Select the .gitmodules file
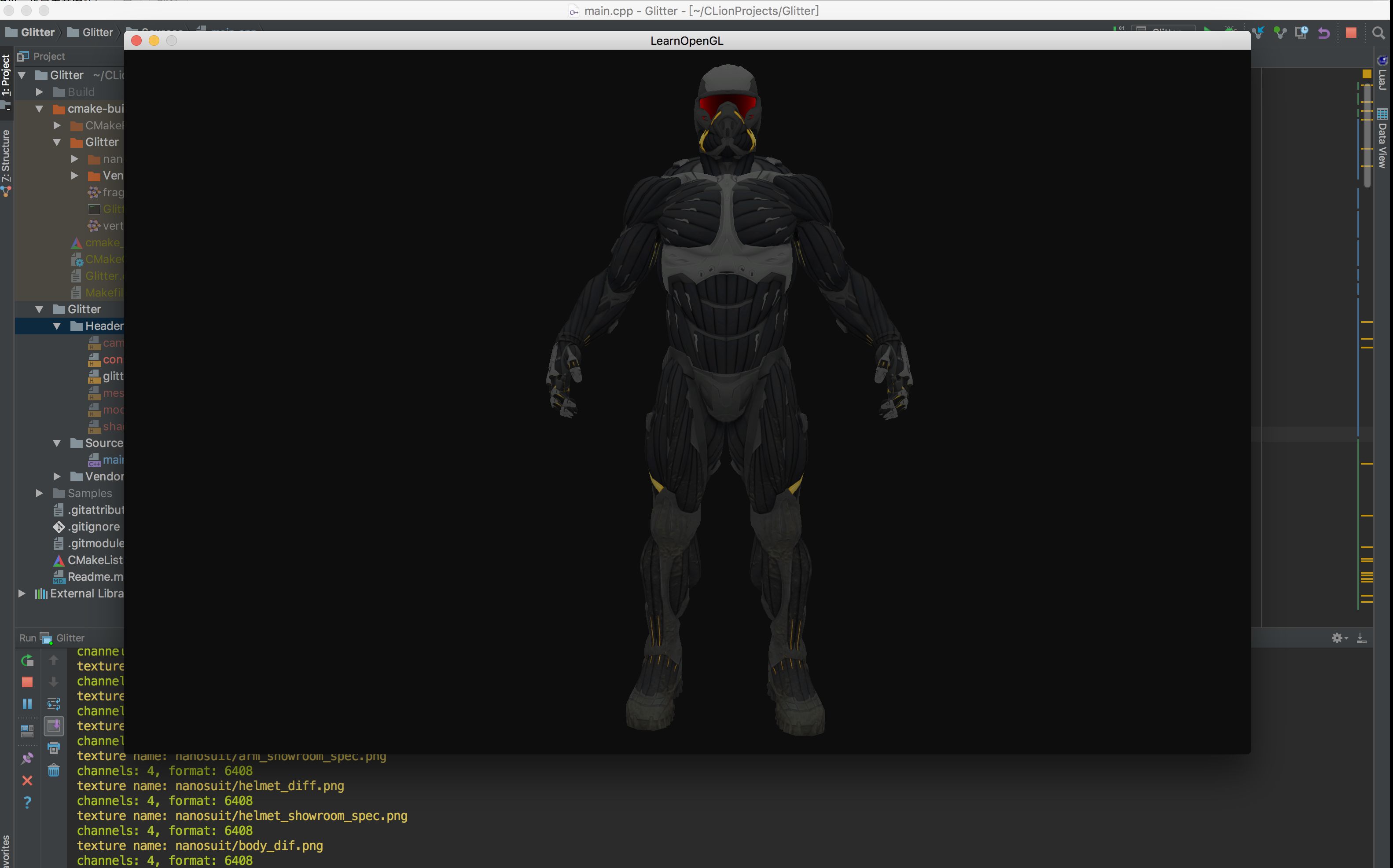 88,543
